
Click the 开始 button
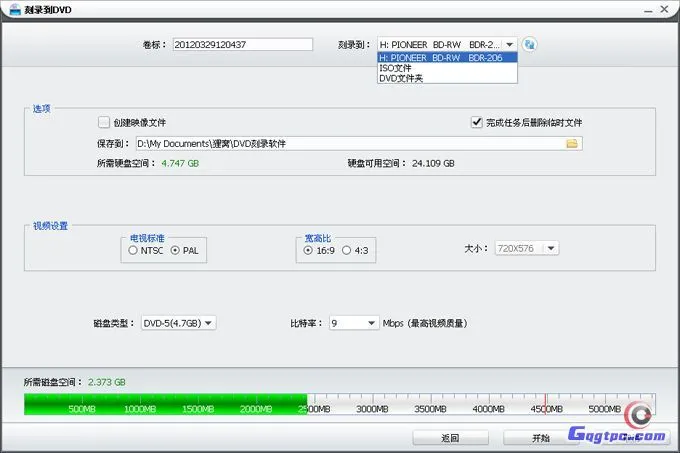(x=541, y=438)
